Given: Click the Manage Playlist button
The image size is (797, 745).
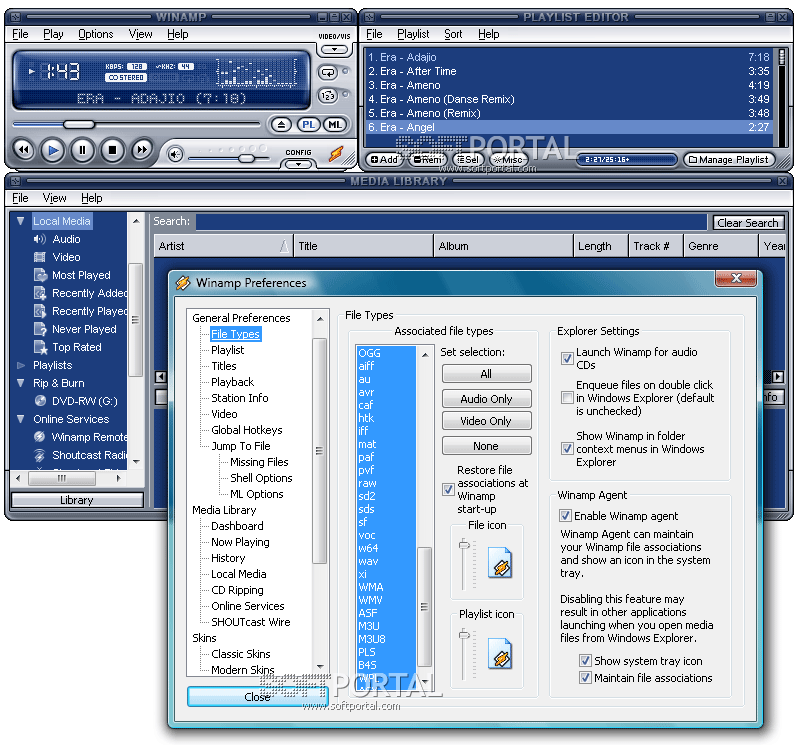Looking at the screenshot, I should 729,160.
